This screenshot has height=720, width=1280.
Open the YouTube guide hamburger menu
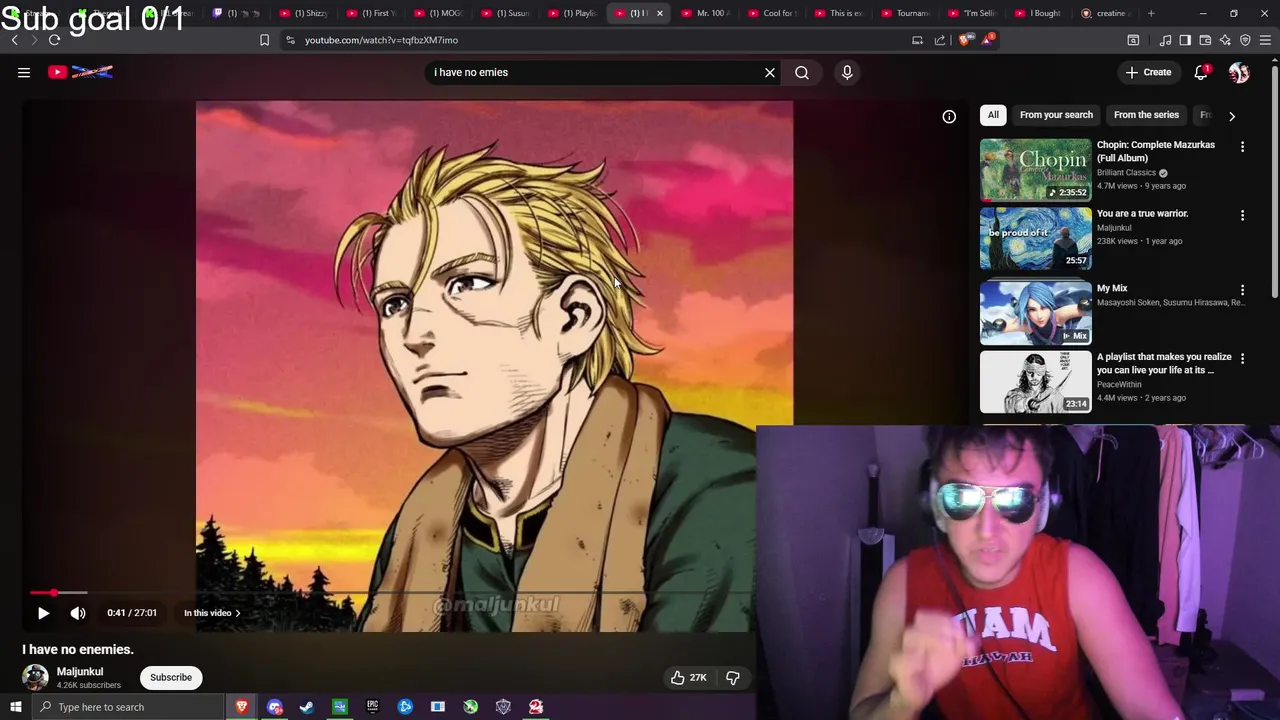point(24,72)
